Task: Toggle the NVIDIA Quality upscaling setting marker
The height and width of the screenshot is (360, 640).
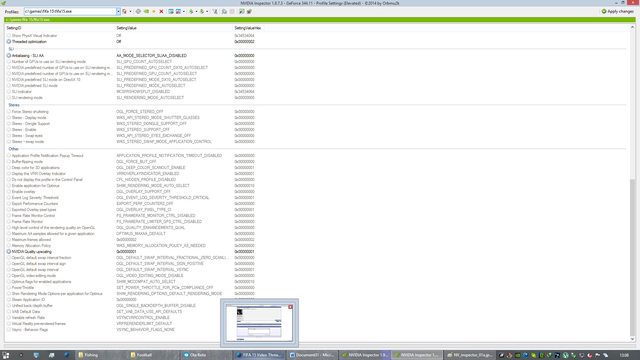Action: [9, 252]
